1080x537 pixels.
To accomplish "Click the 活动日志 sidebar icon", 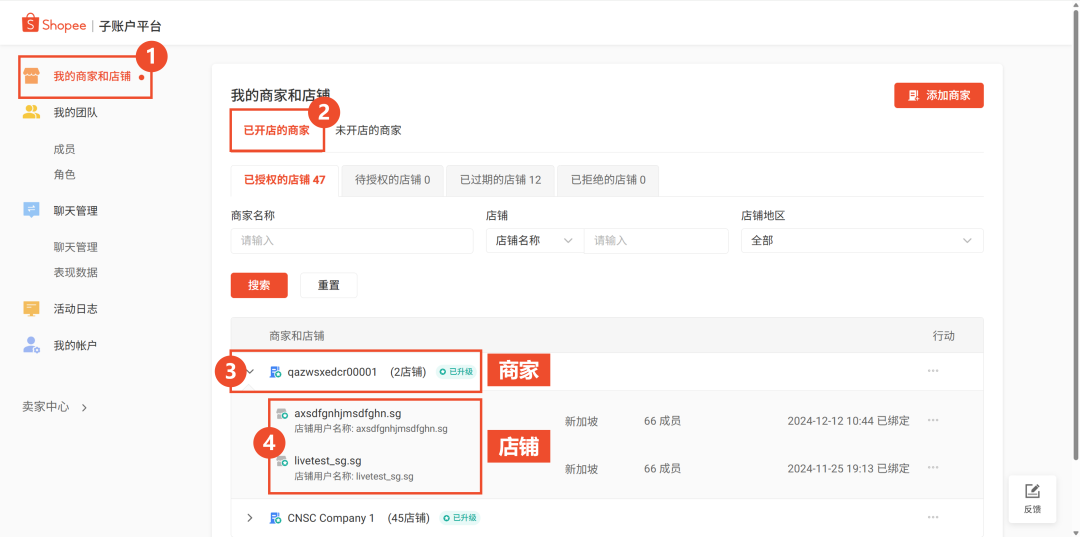I will click(31, 308).
